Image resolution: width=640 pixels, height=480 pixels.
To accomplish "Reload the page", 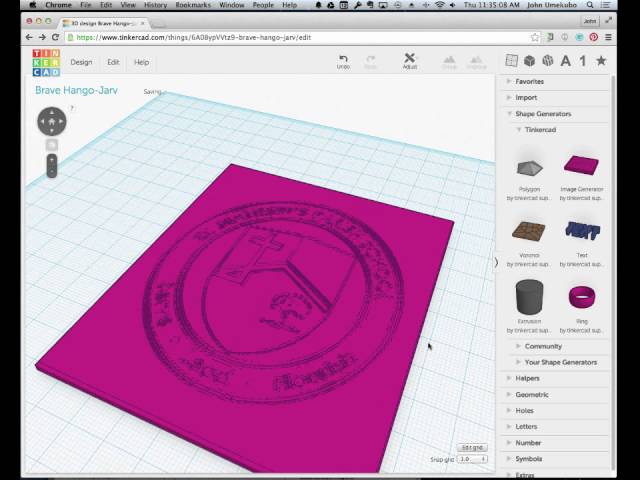I will (x=56, y=37).
